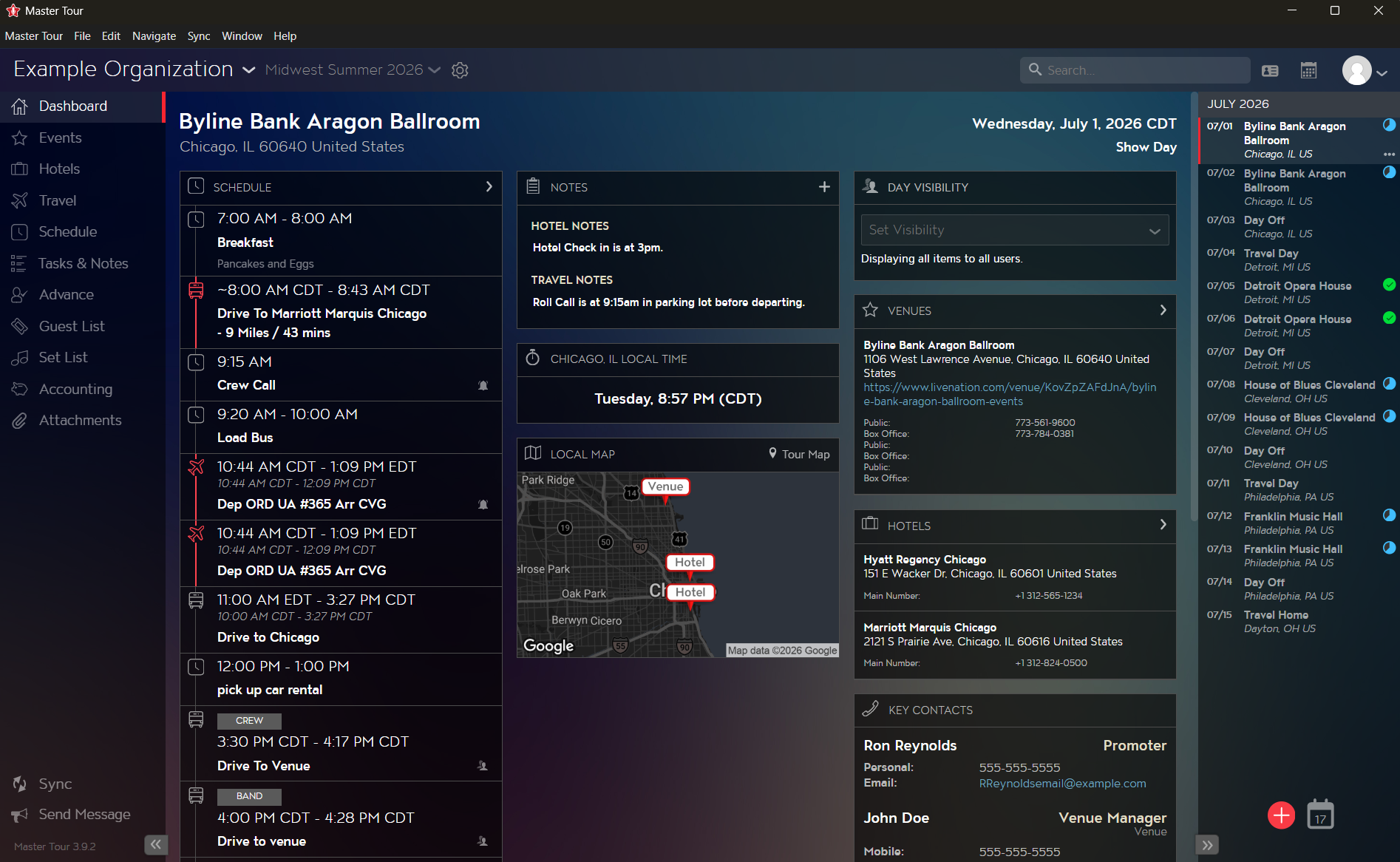
Task: Add a note with the plus icon
Action: point(824,187)
